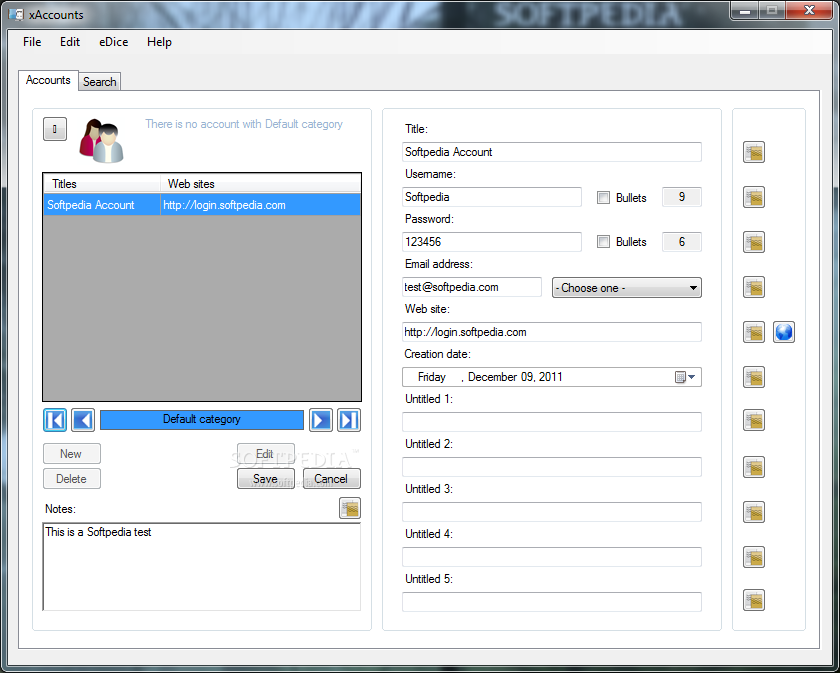Click the Web site input field
The height and width of the screenshot is (673, 840).
tap(552, 332)
